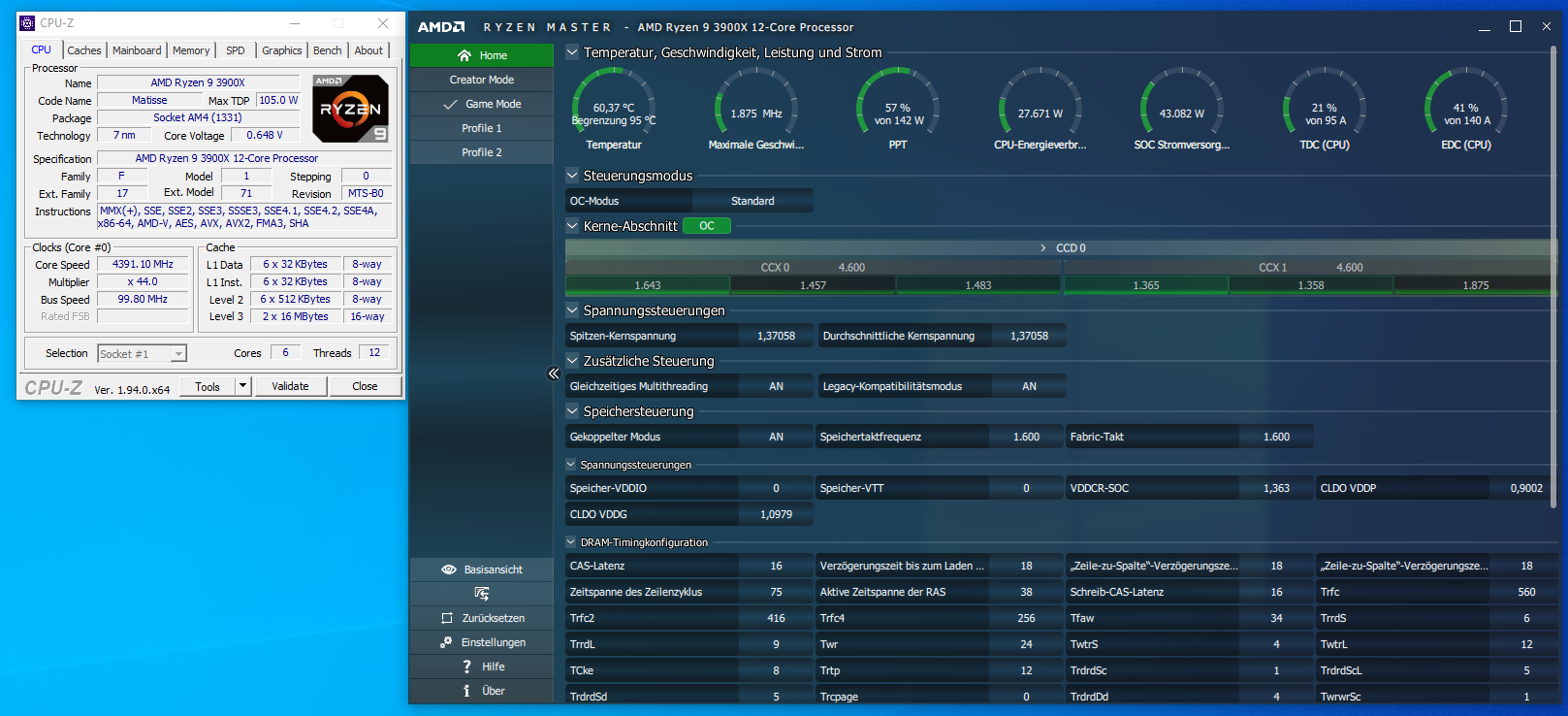Switch to Bench tab in CPU-Z
Screen dimensions: 1568x716
[328, 50]
